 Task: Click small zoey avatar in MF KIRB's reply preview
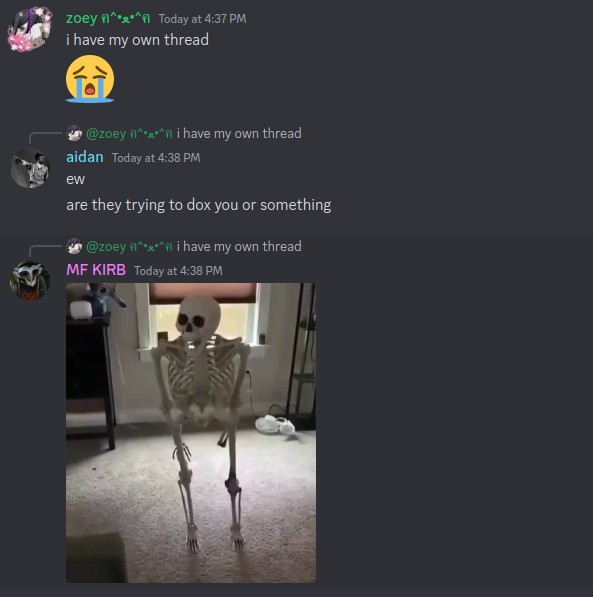74,246
